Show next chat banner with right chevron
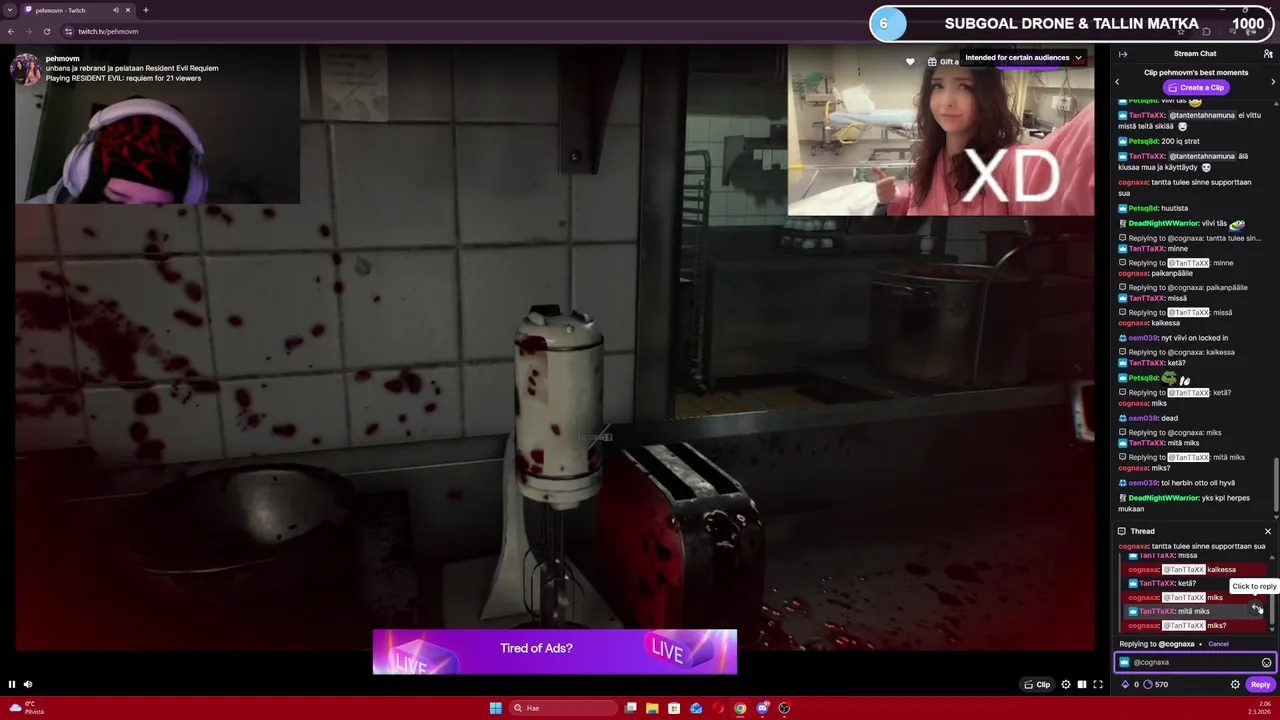The image size is (1280, 720). click(1273, 82)
